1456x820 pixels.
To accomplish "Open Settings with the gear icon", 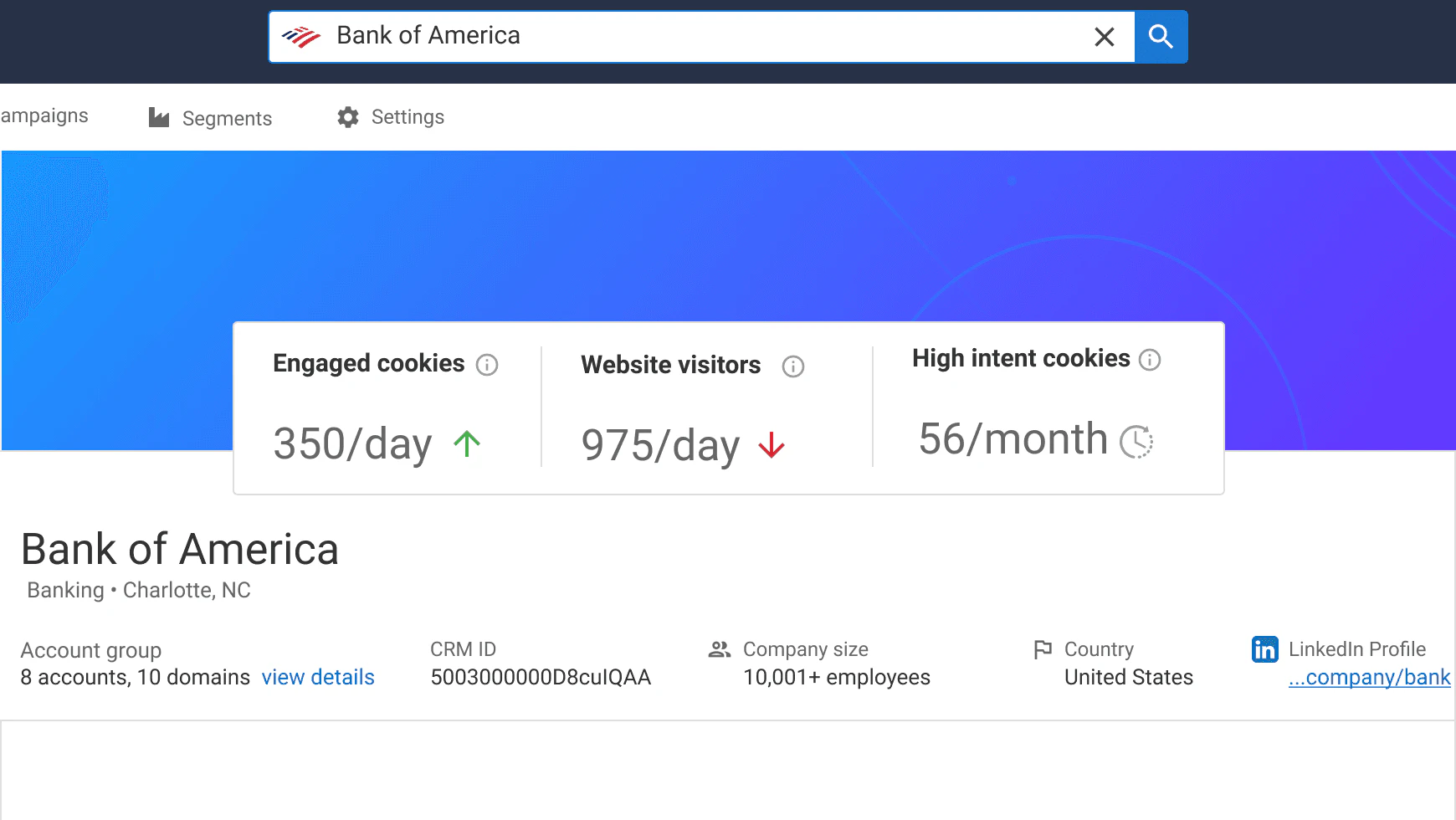I will [x=347, y=117].
